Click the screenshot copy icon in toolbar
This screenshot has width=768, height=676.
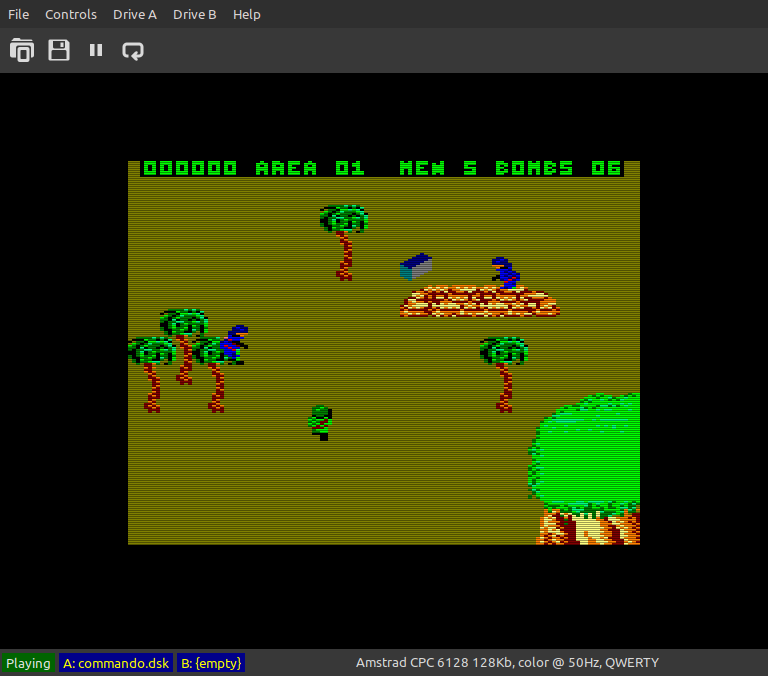(x=22, y=50)
